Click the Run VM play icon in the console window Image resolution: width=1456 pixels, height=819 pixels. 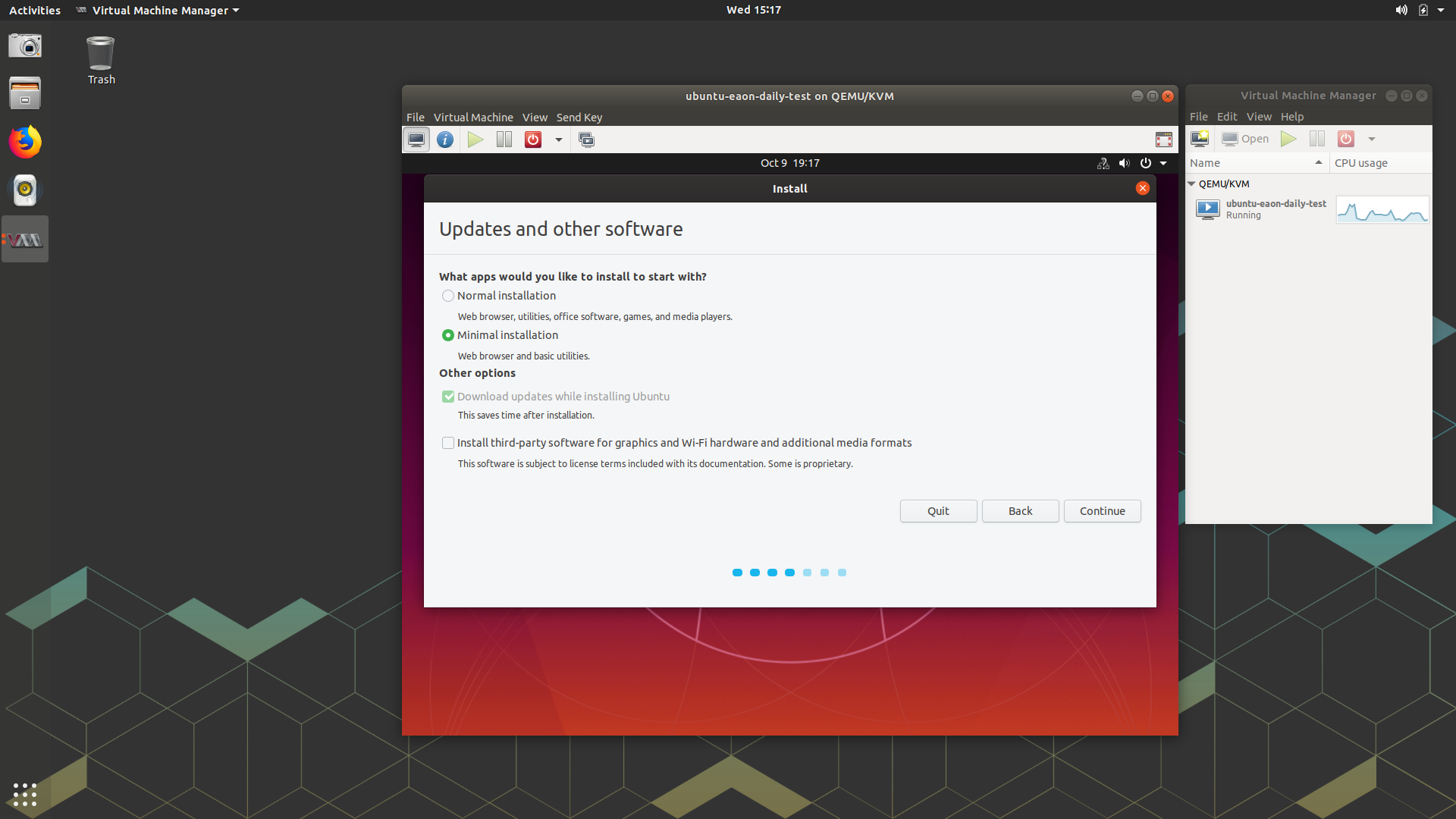[475, 140]
